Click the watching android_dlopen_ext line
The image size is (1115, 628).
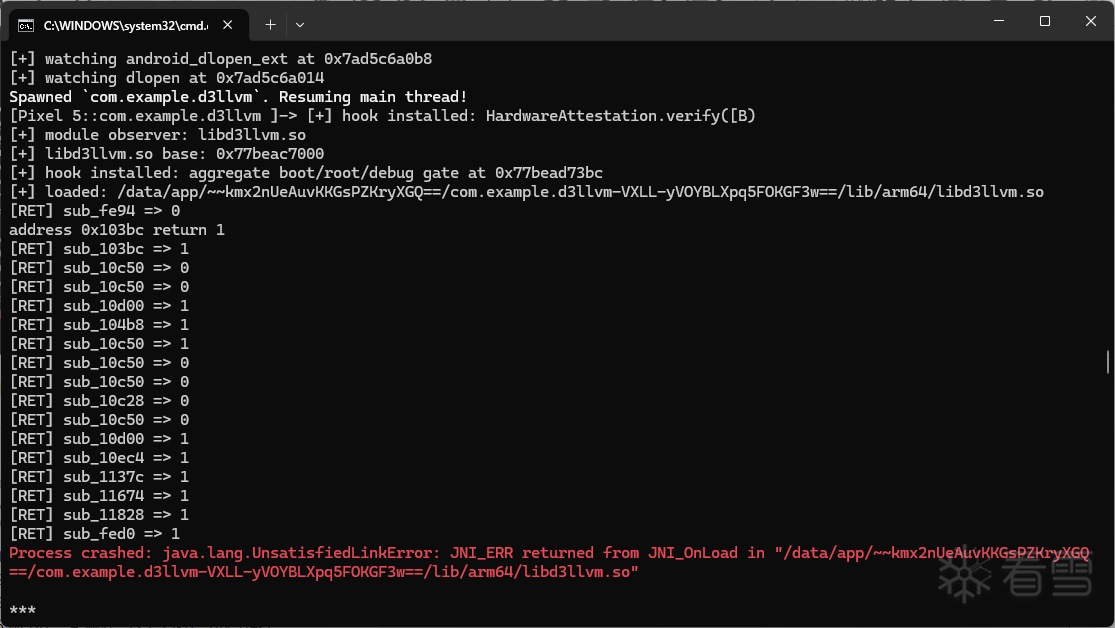coord(220,59)
